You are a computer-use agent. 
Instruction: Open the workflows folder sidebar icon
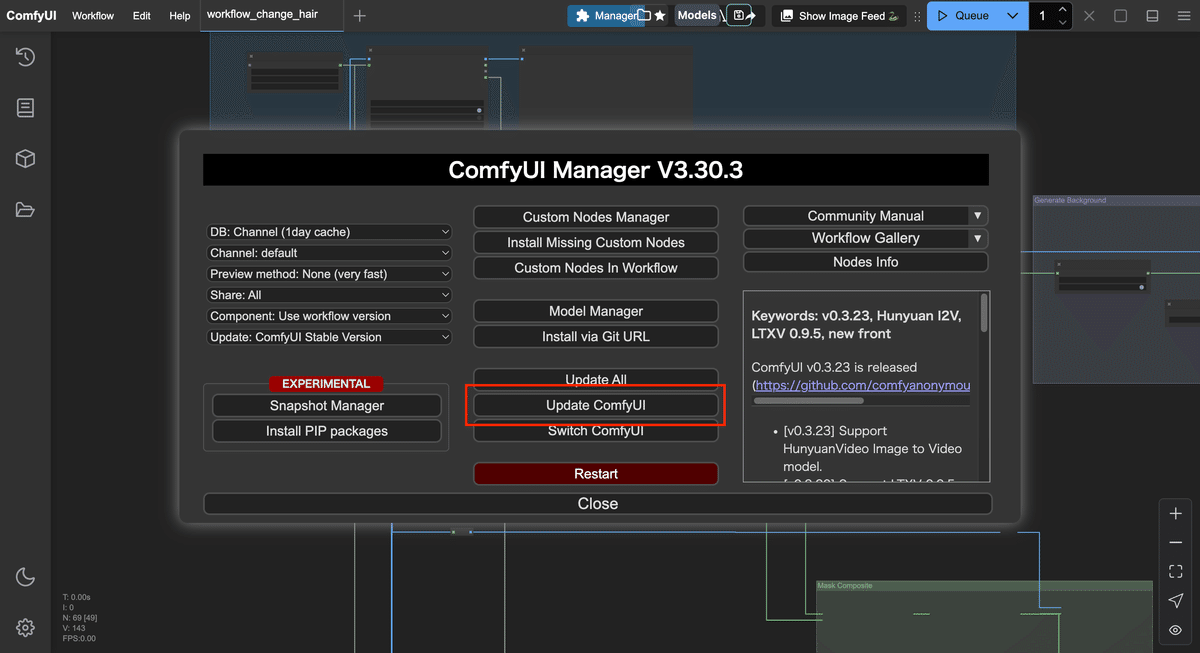click(x=25, y=210)
